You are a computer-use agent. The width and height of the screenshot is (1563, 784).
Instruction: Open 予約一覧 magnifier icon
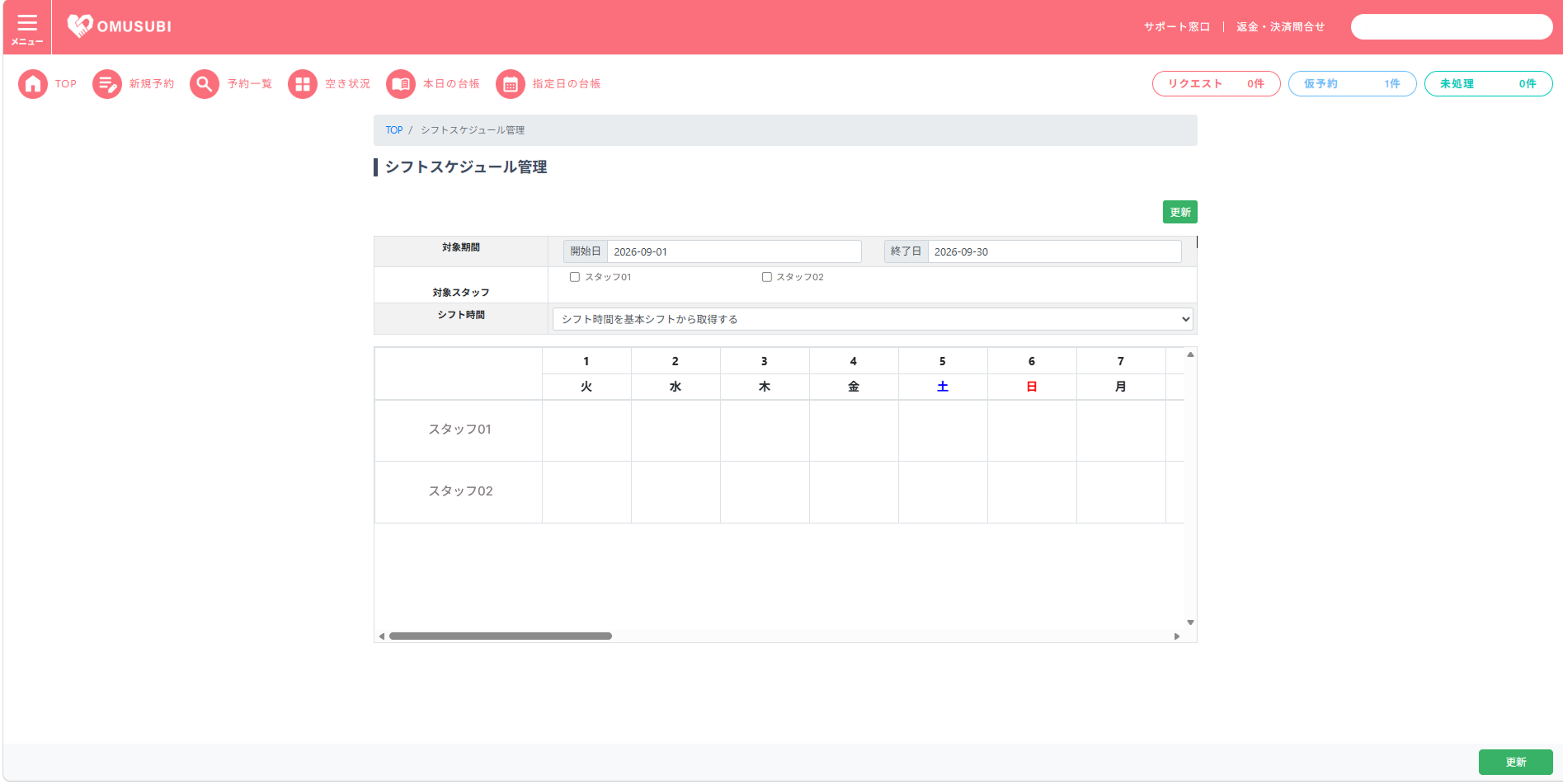pyautogui.click(x=205, y=84)
